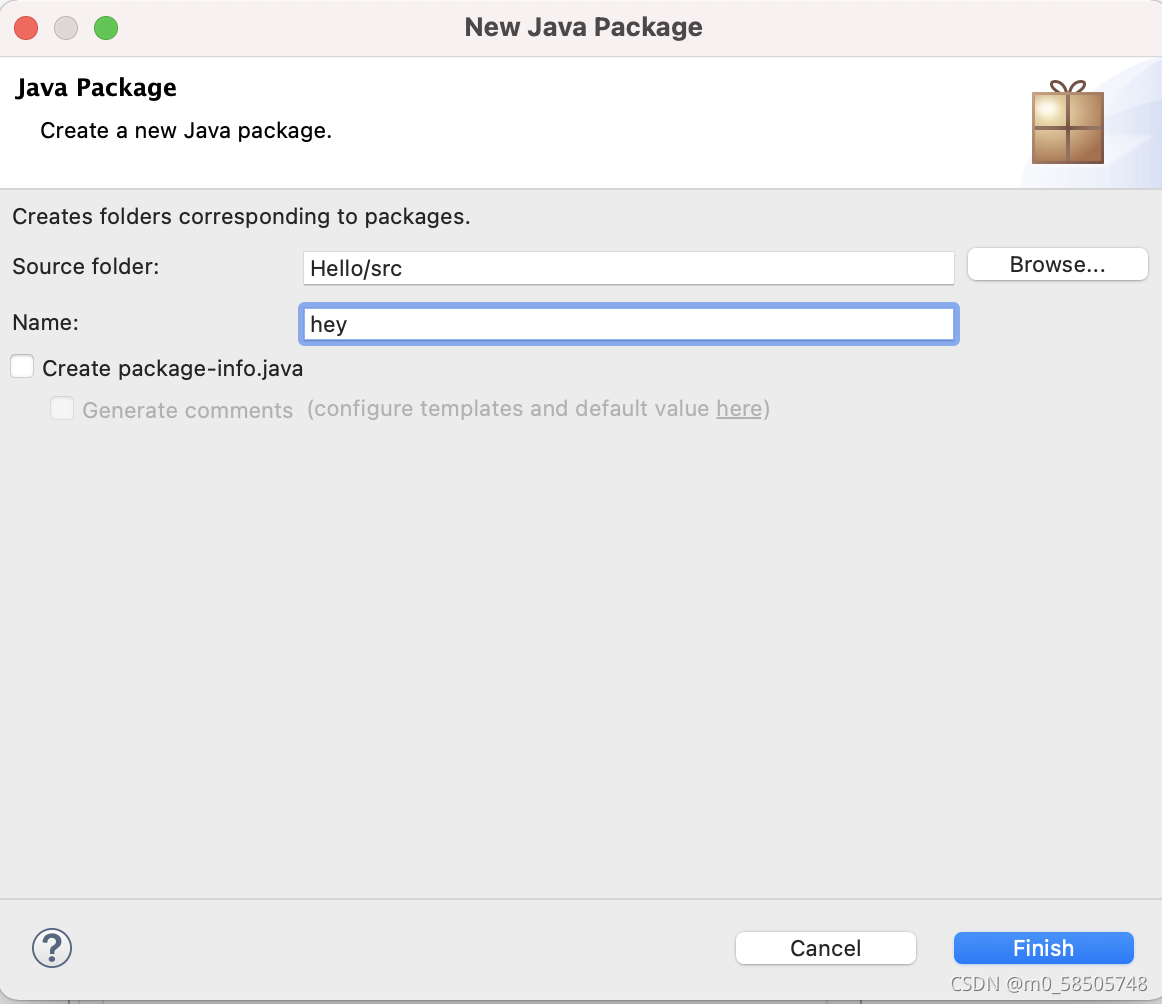Click the Source folder field showing Hello/src
The height and width of the screenshot is (1004, 1162).
point(628,268)
